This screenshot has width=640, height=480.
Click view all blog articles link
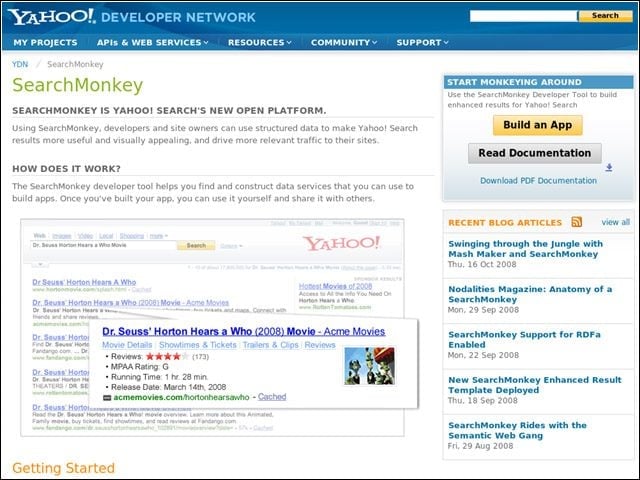coord(616,222)
